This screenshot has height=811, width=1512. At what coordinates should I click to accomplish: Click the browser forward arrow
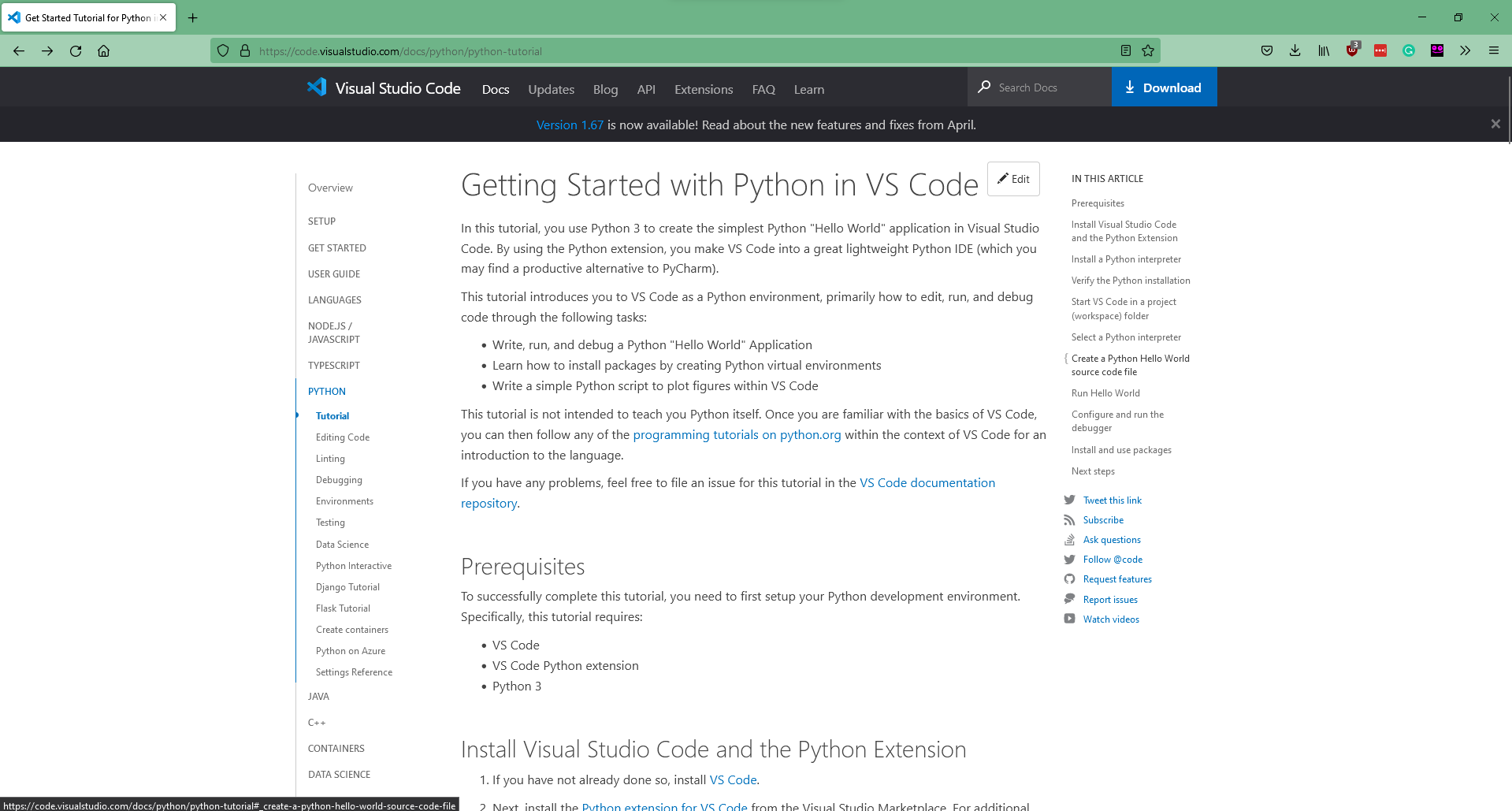(47, 51)
